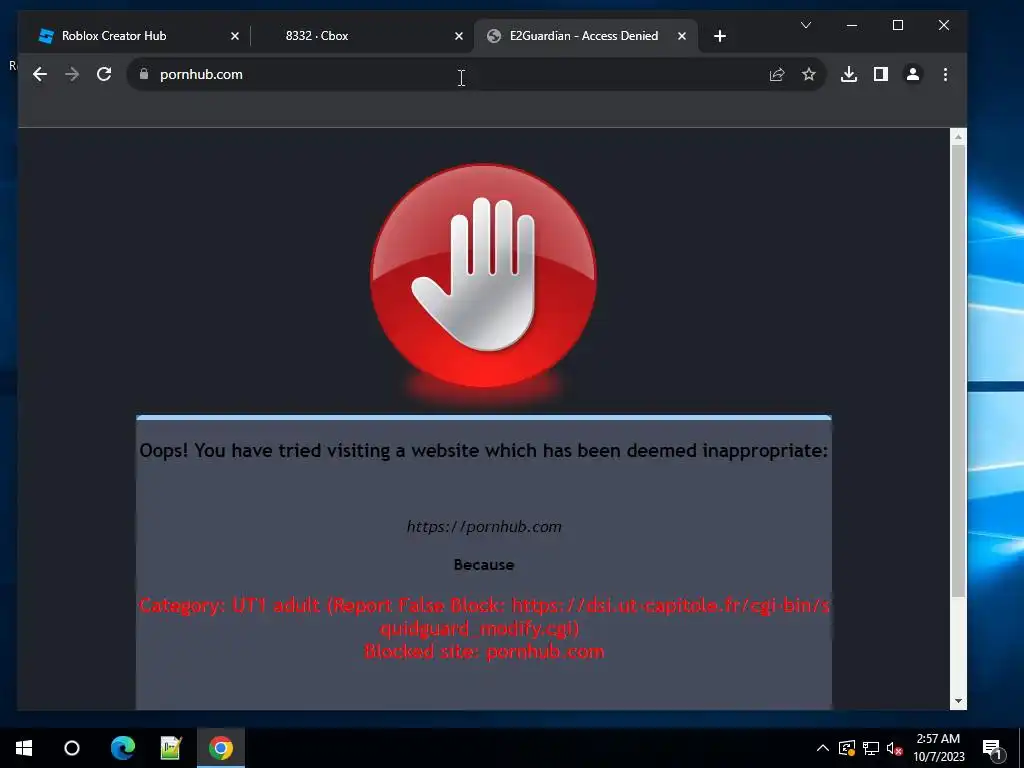Click the 'Category: UT1 adult' report line
Viewport: 1024px width, 768px height.
484,616
